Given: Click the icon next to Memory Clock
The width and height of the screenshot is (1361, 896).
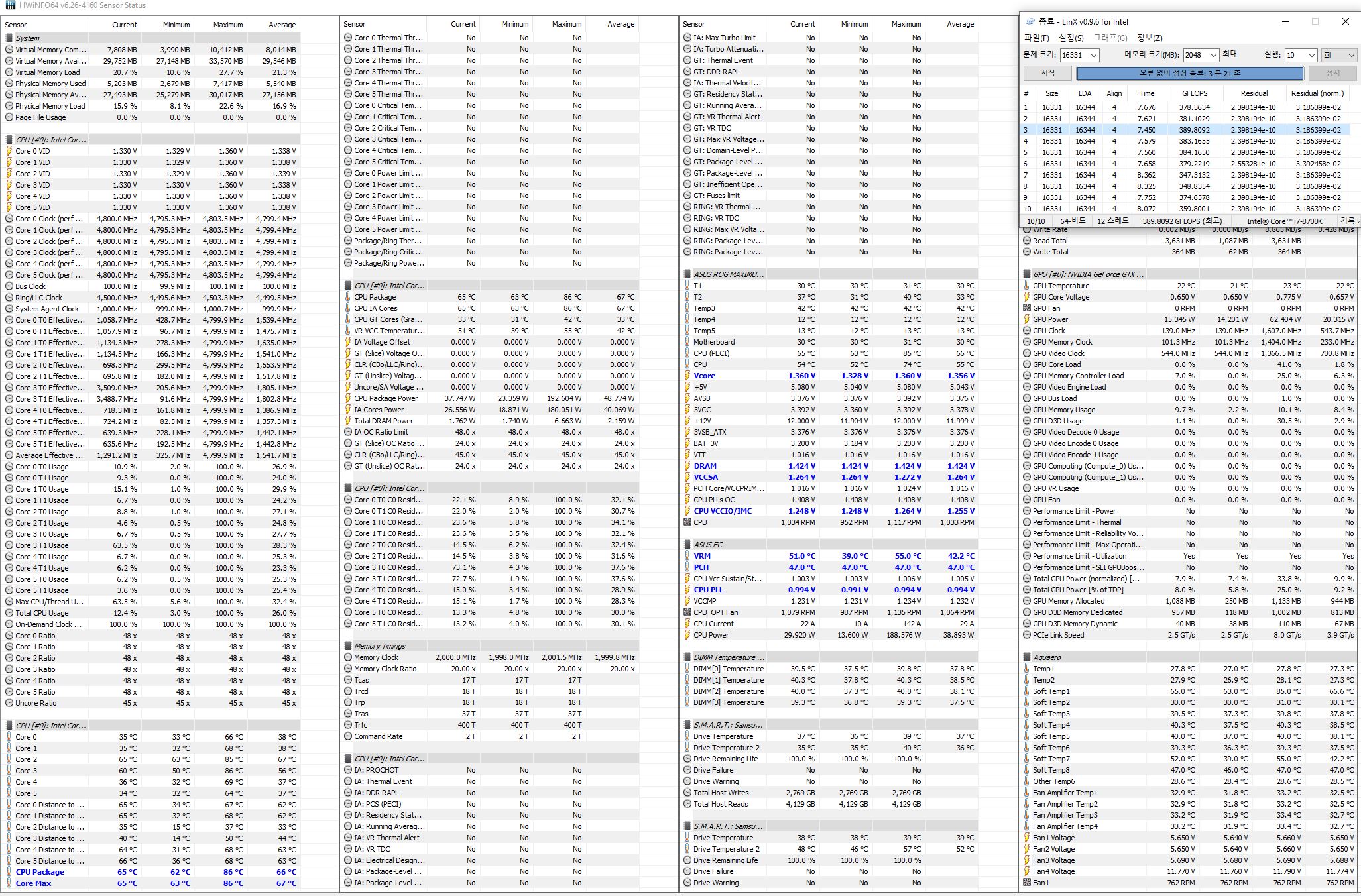Looking at the screenshot, I should pyautogui.click(x=348, y=658).
